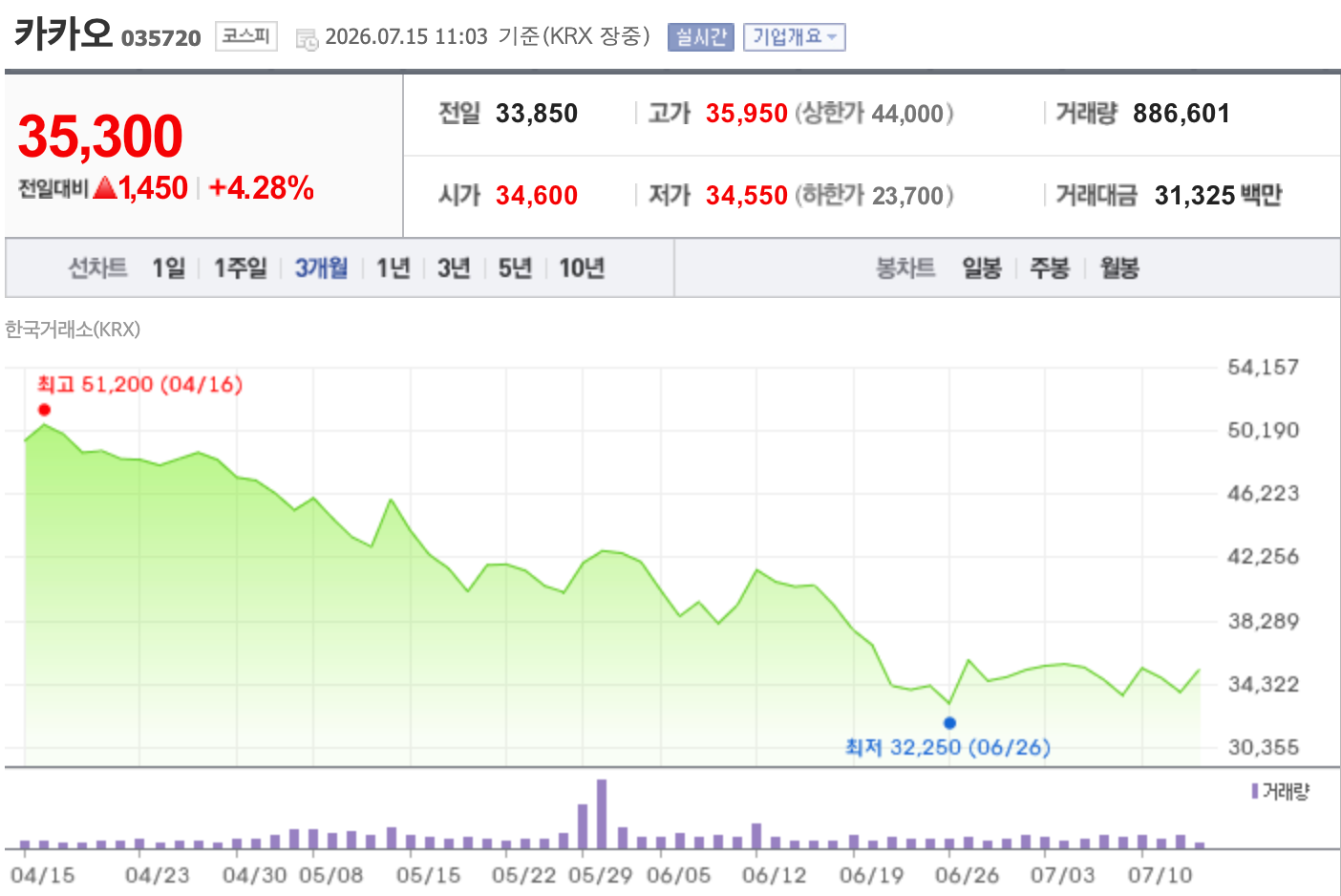
Task: Switch chart to 3년 period
Action: (454, 267)
